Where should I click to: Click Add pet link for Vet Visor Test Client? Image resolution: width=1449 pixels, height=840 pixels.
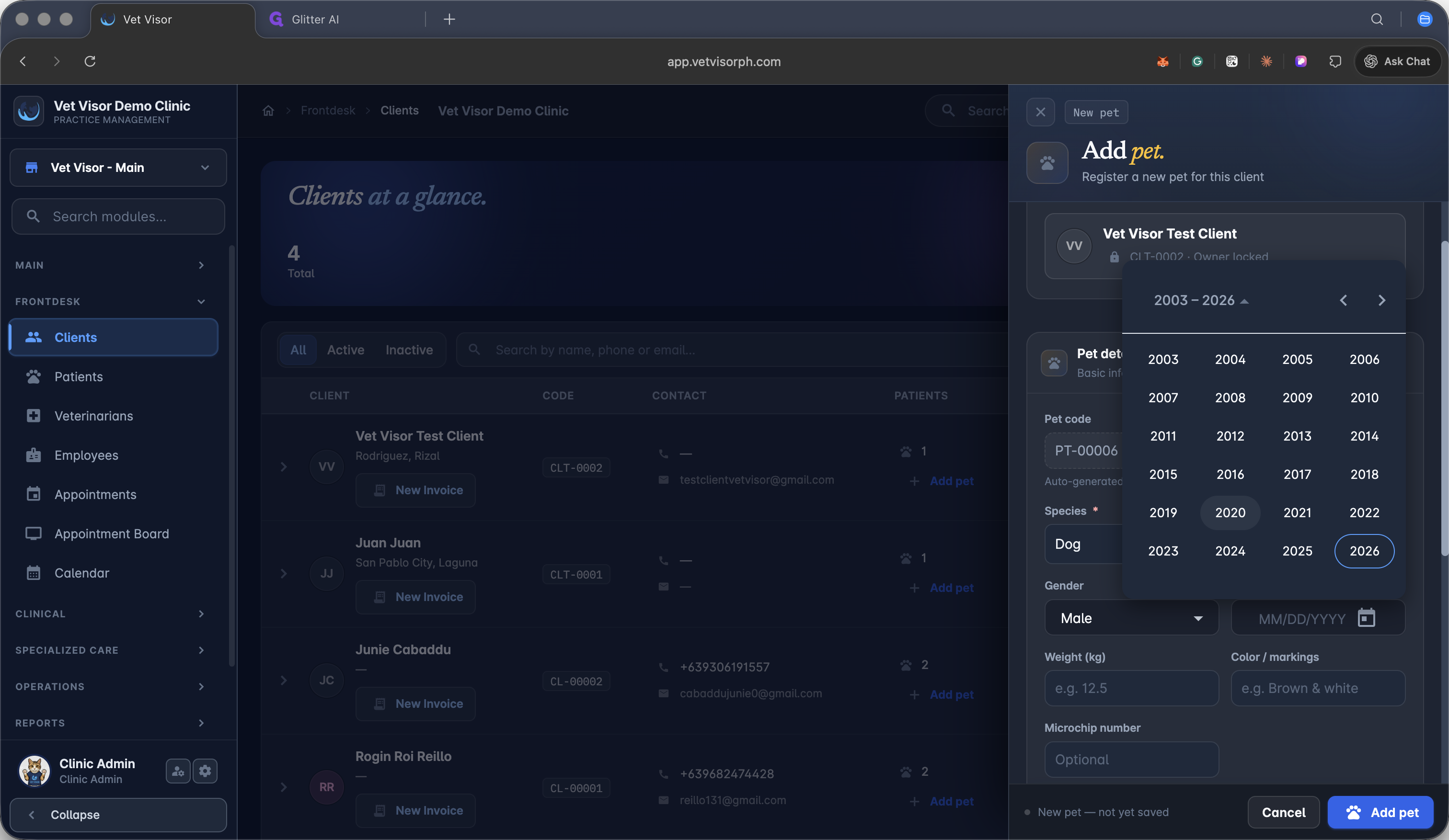pyautogui.click(x=942, y=481)
